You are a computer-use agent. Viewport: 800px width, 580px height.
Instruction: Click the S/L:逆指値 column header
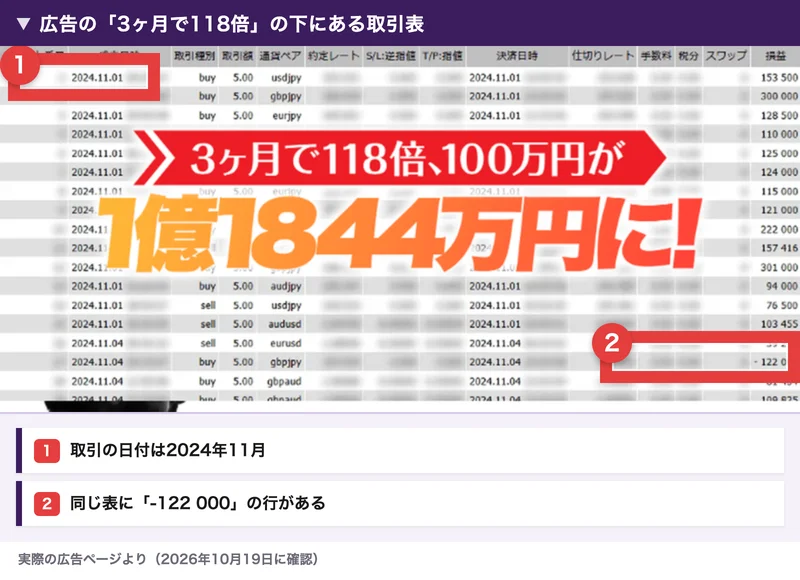pyautogui.click(x=391, y=56)
